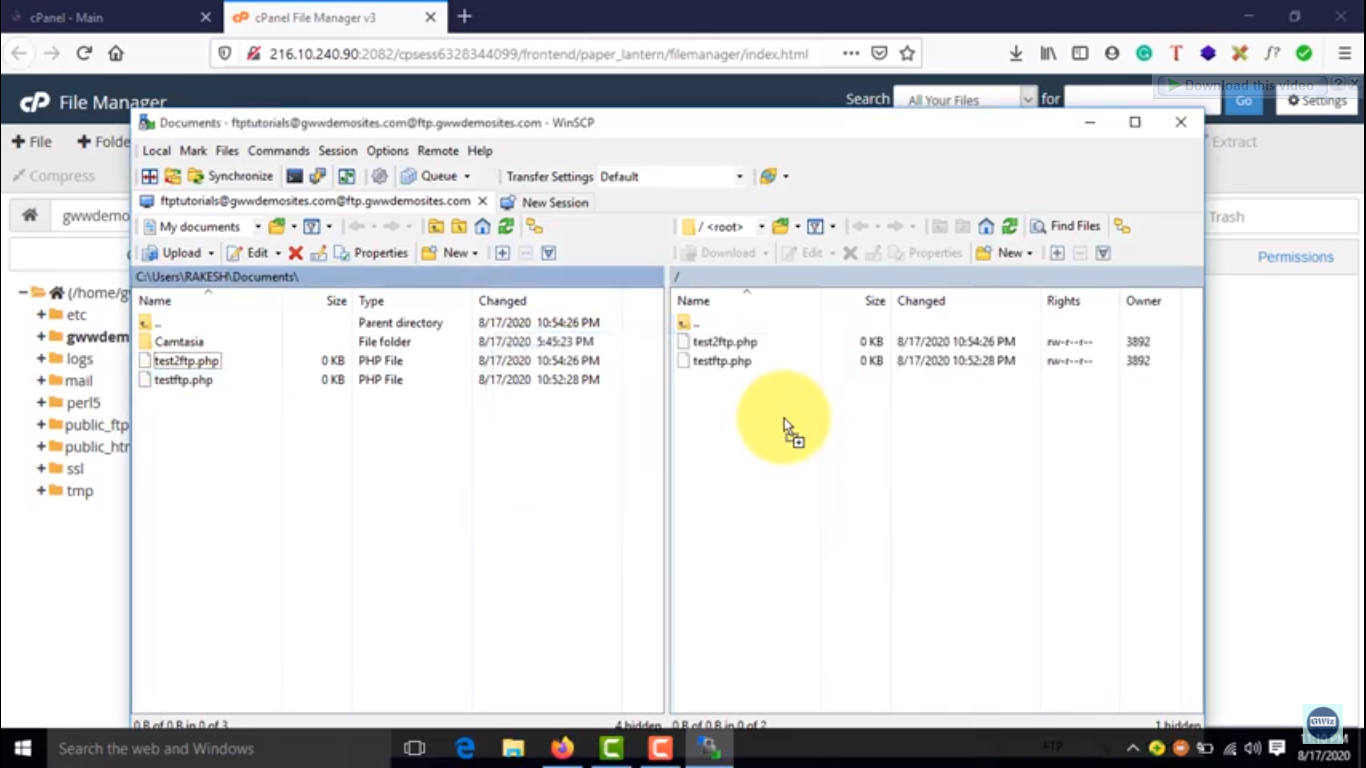Select the Camtasia folder in local panel
This screenshot has height=768, width=1366.
tap(179, 342)
